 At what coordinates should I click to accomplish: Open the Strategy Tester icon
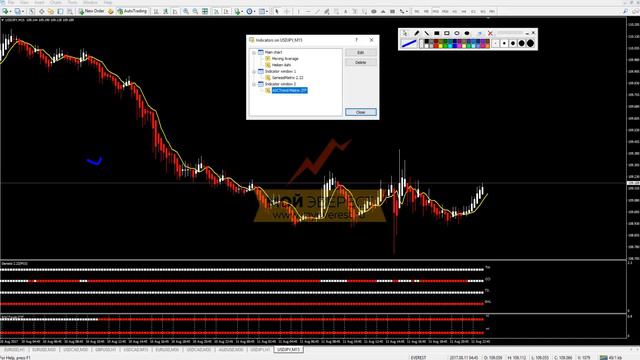pos(70,11)
